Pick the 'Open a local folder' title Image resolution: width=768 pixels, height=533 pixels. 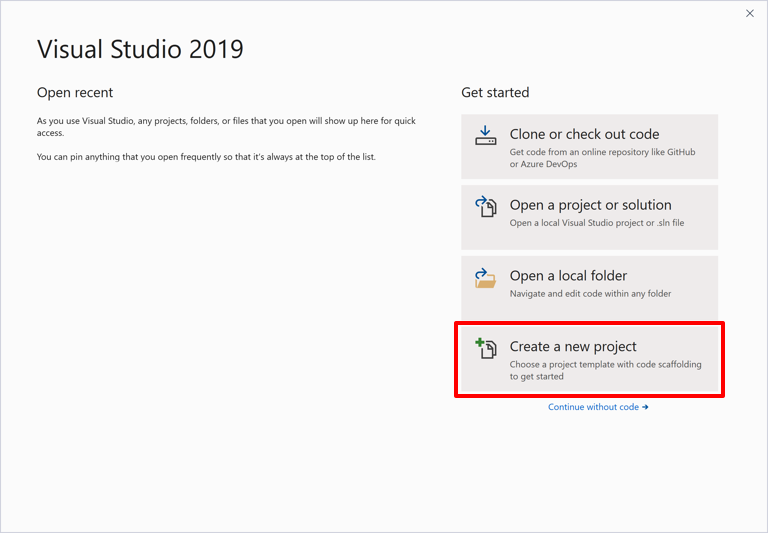(x=568, y=276)
